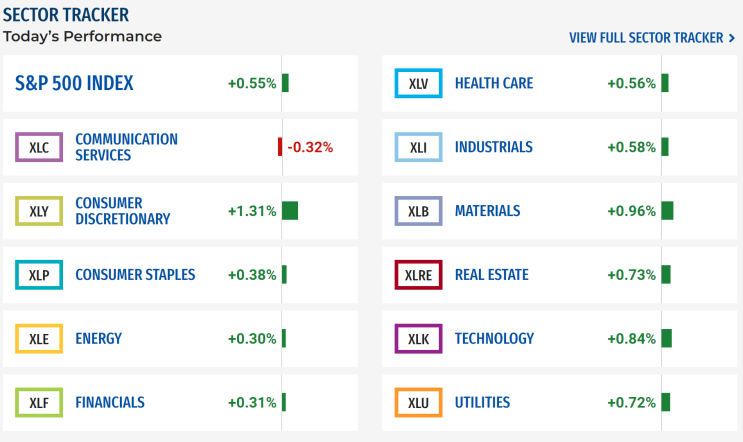This screenshot has height=442, width=743.
Task: Select the XLP ticker badge
Action: 40,275
